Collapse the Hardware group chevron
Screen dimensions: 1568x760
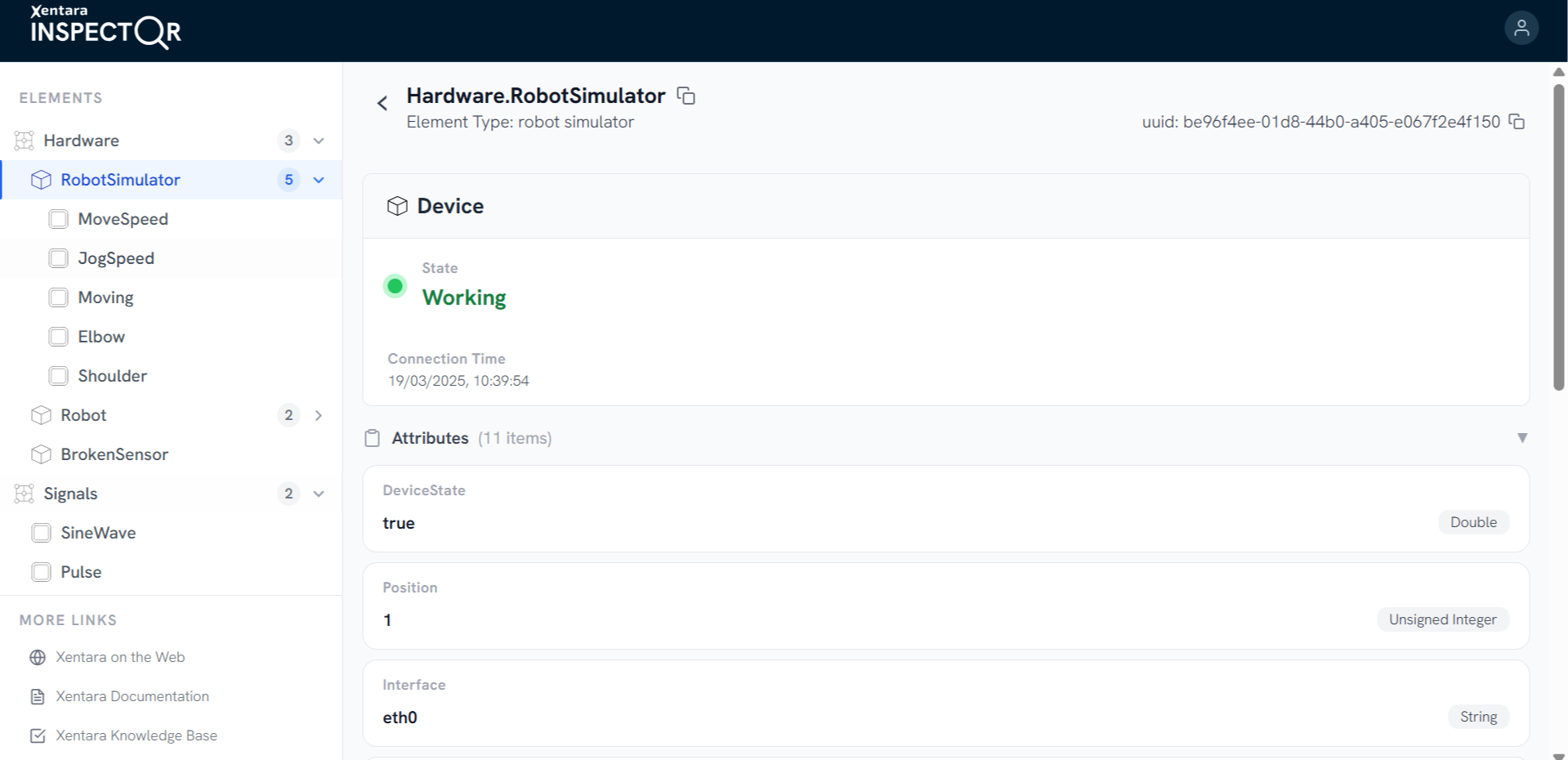[x=319, y=141]
